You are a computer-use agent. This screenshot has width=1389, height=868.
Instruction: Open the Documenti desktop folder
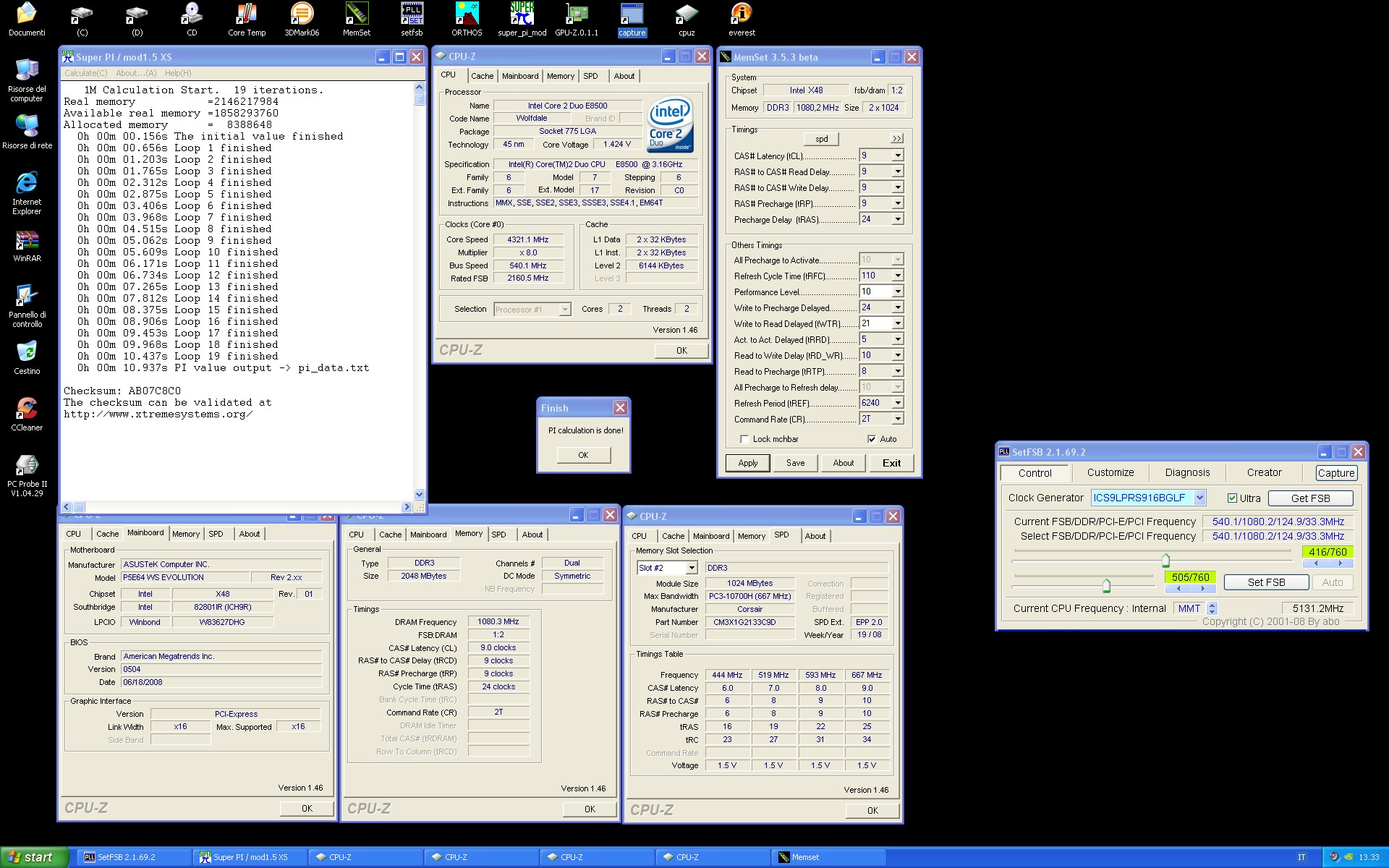coord(27,20)
